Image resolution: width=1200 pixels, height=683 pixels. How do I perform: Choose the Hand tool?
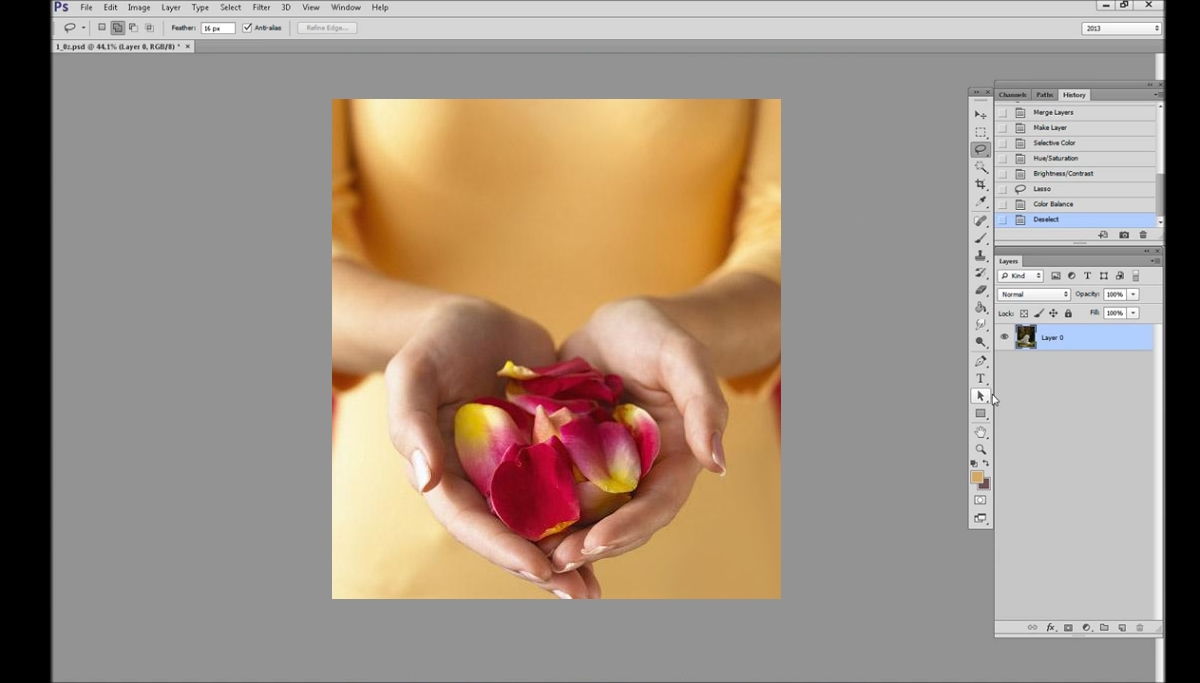(980, 432)
